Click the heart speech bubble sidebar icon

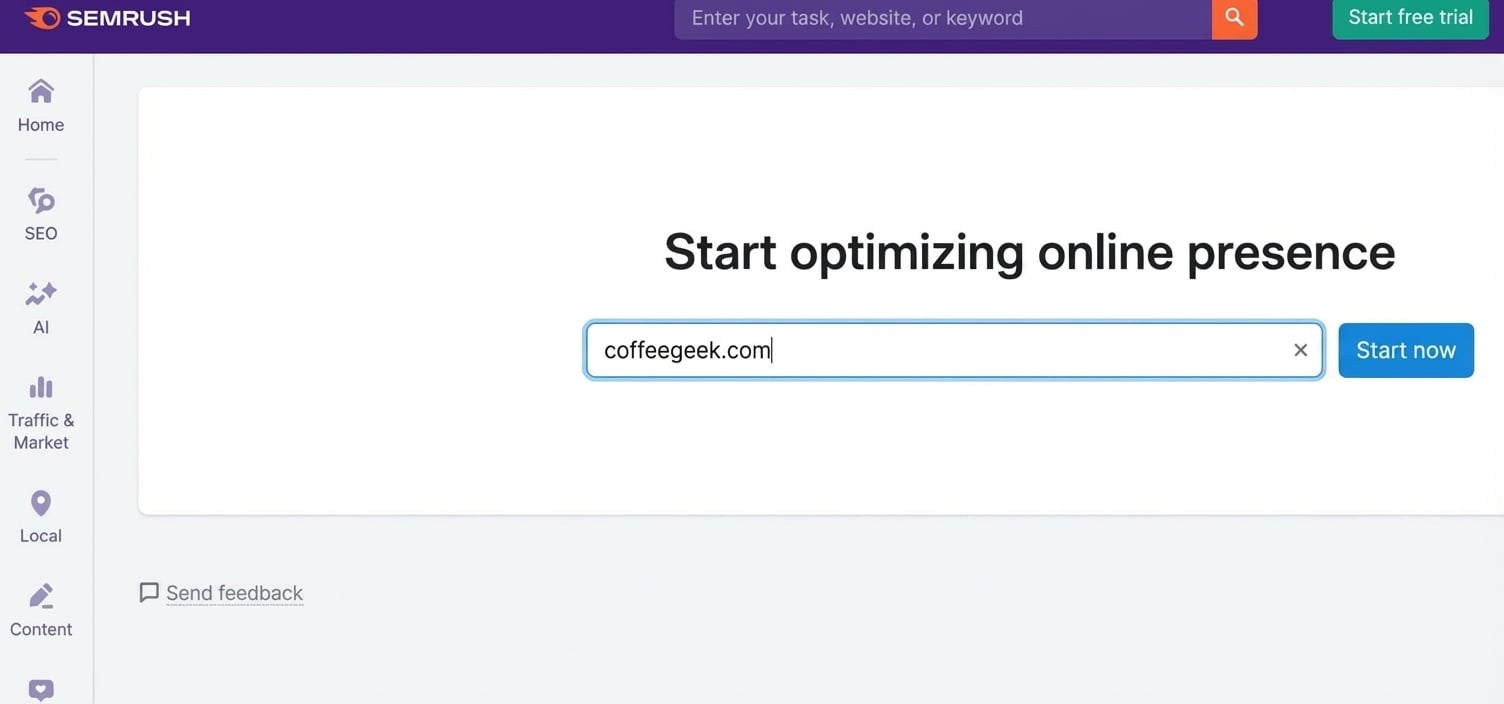tap(41, 690)
